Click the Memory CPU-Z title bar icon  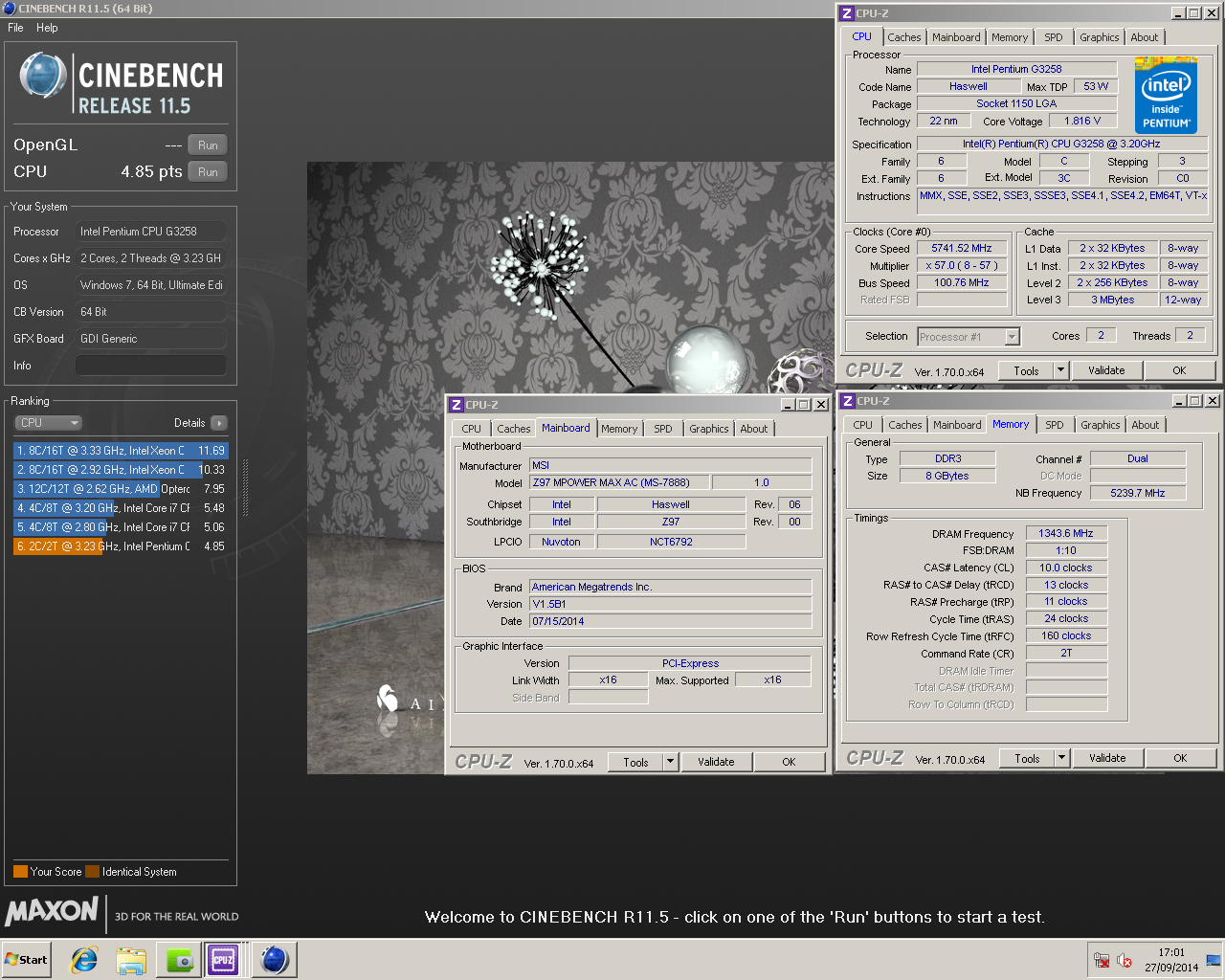(847, 401)
